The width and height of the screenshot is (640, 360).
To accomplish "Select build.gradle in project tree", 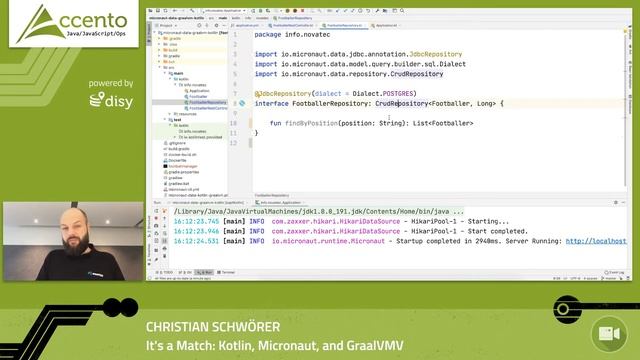I will 179,149.
